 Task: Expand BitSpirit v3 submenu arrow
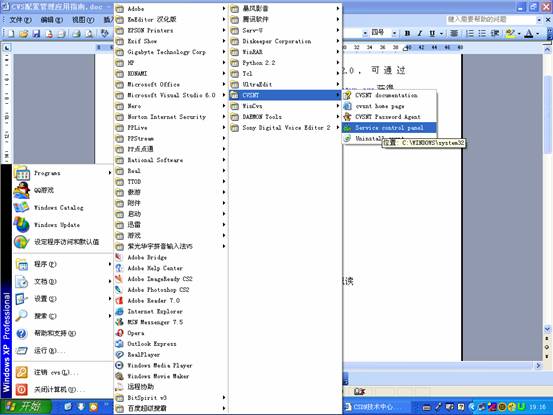[224, 397]
